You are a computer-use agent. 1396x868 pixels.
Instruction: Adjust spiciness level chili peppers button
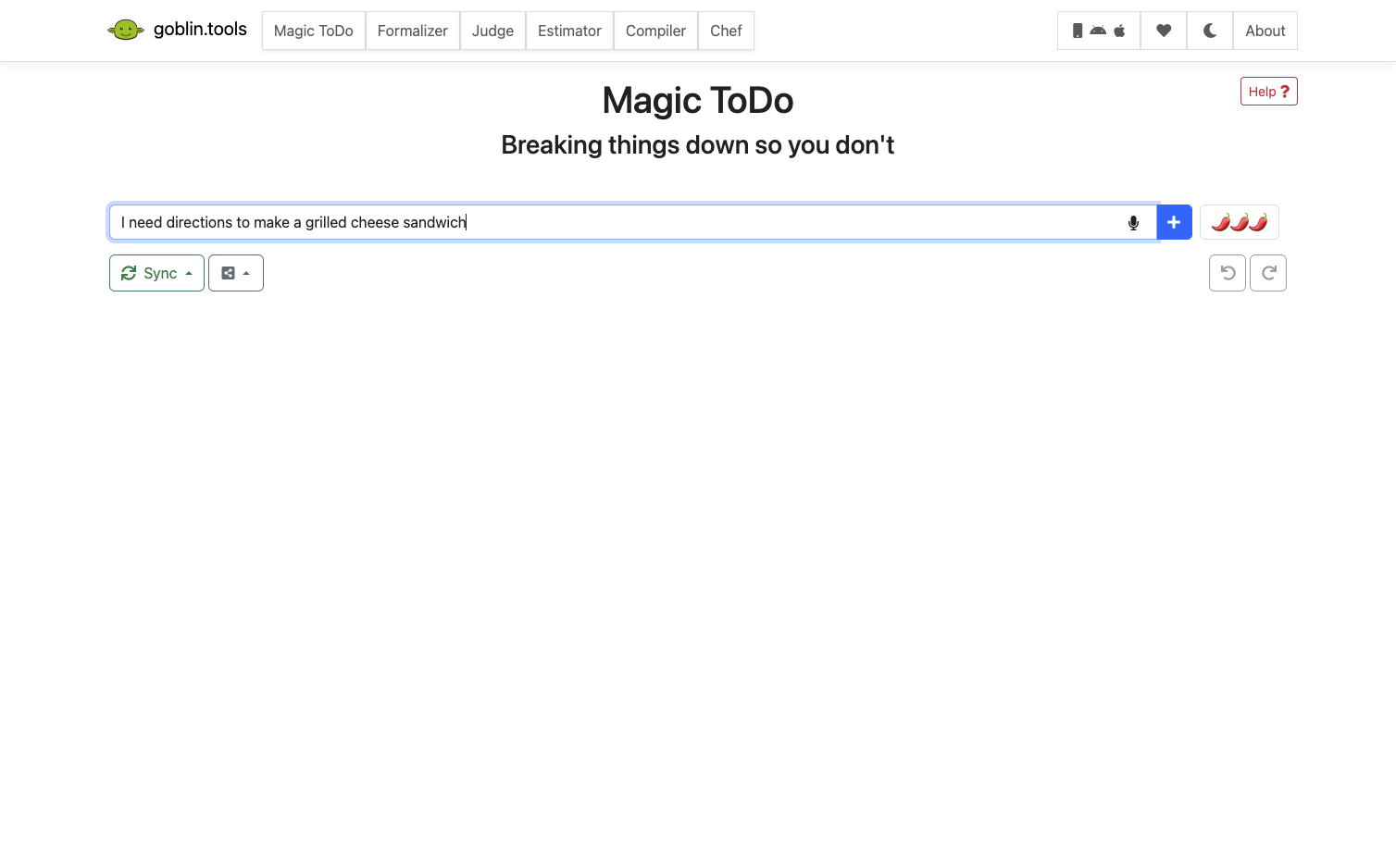1240,222
